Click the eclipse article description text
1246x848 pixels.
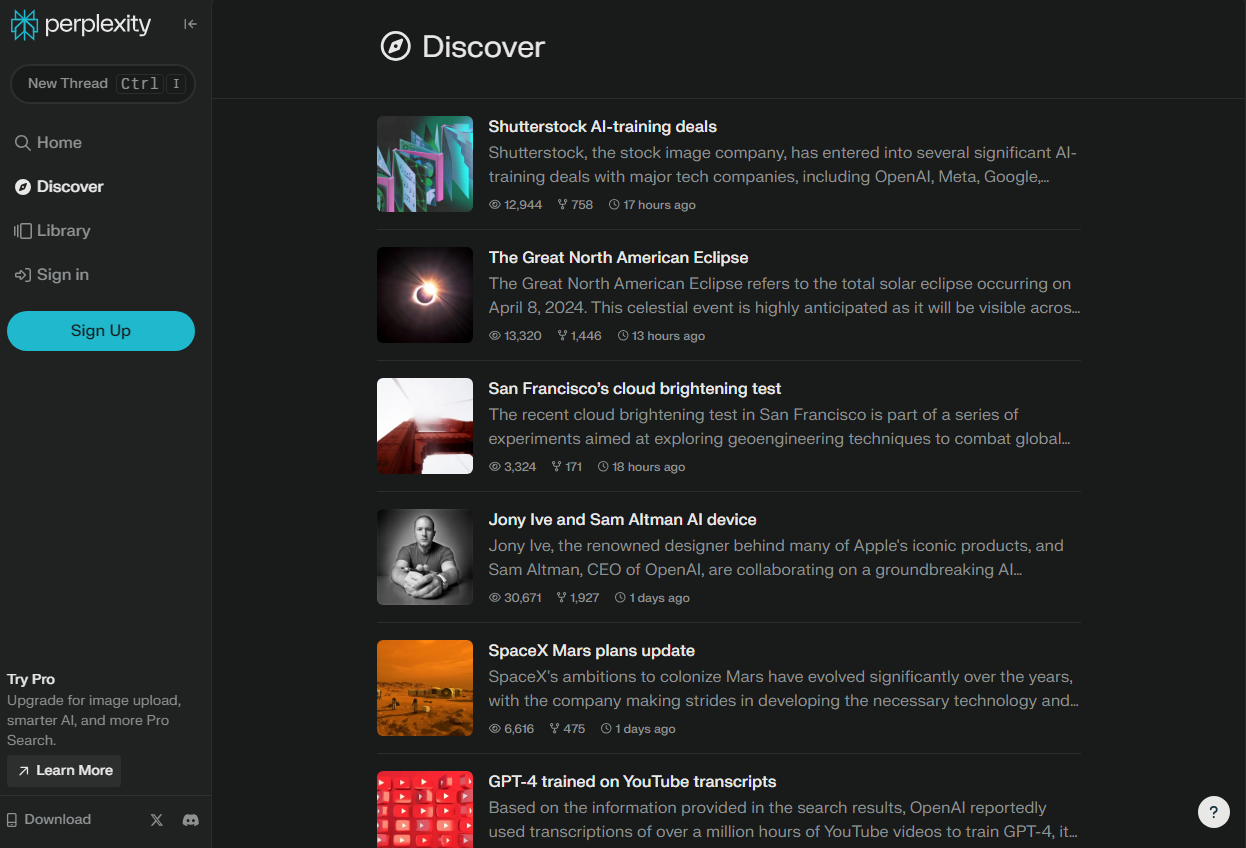tap(784, 296)
